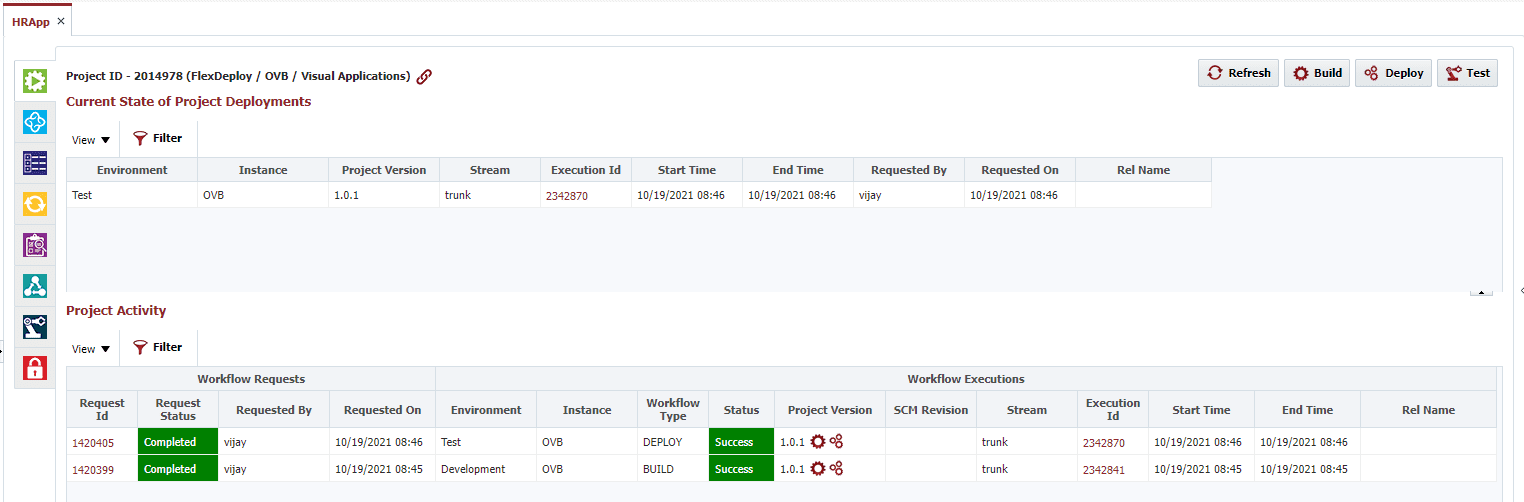This screenshot has height=502, width=1524.
Task: Click Stream column header in the deployments table
Action: click(490, 170)
